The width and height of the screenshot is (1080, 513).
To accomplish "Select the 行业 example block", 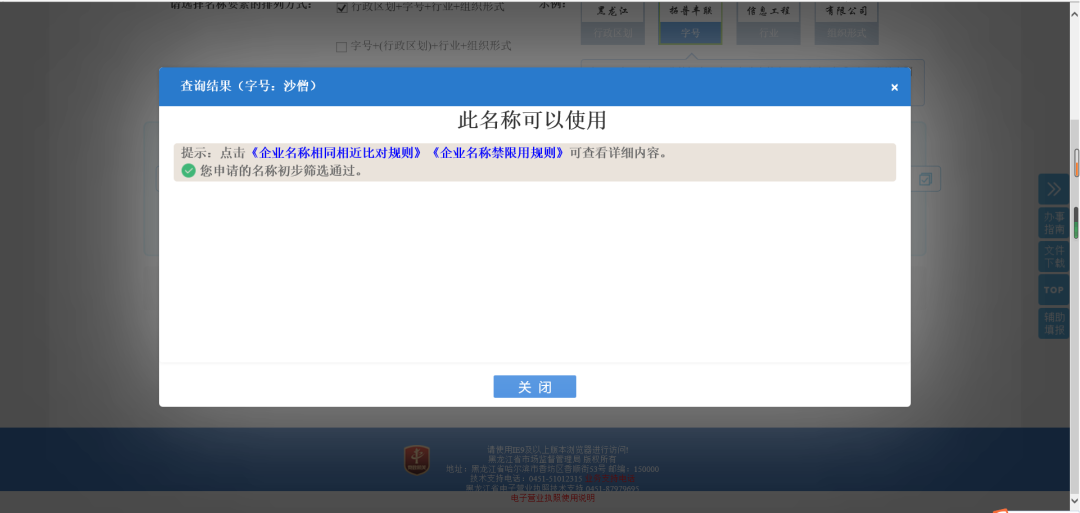I will tap(769, 22).
